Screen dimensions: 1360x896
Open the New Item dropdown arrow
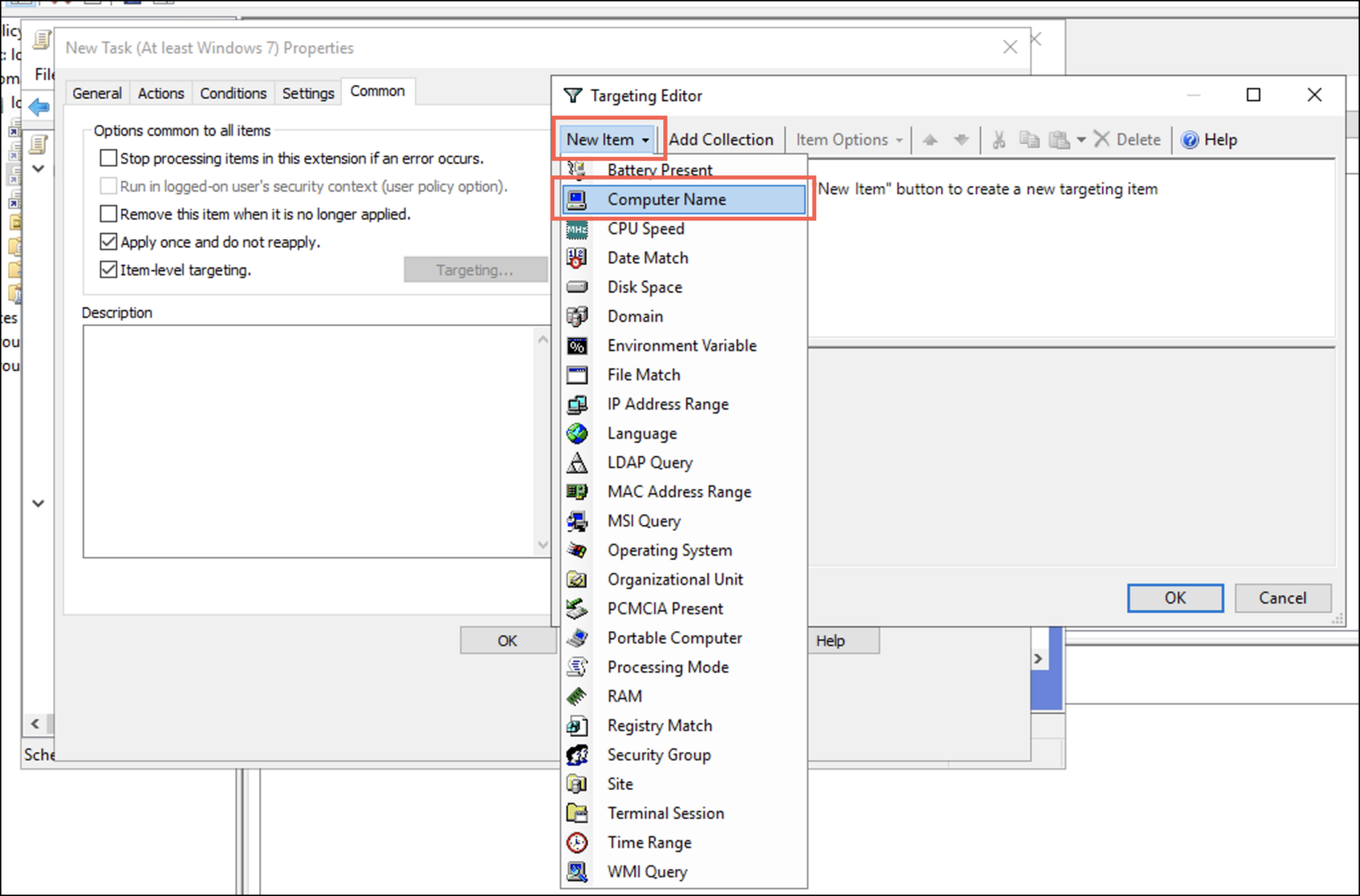(x=645, y=139)
